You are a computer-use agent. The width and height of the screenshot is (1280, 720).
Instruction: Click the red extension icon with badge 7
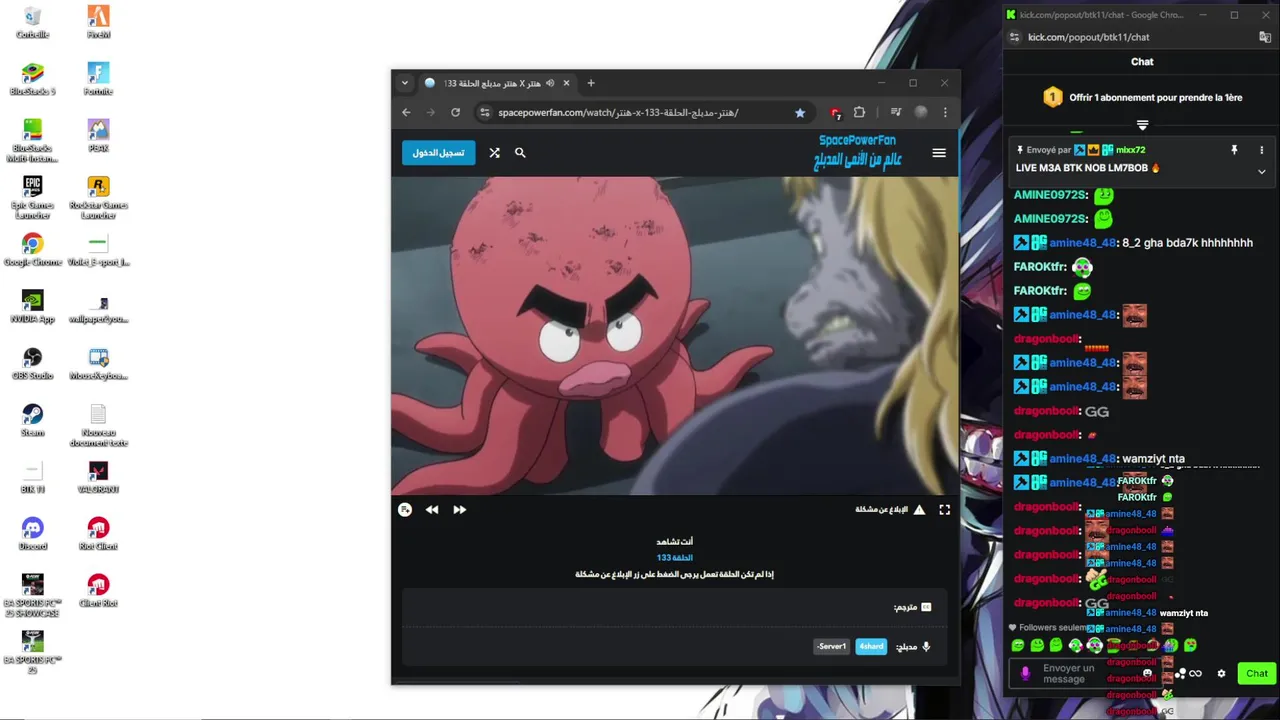(x=835, y=113)
